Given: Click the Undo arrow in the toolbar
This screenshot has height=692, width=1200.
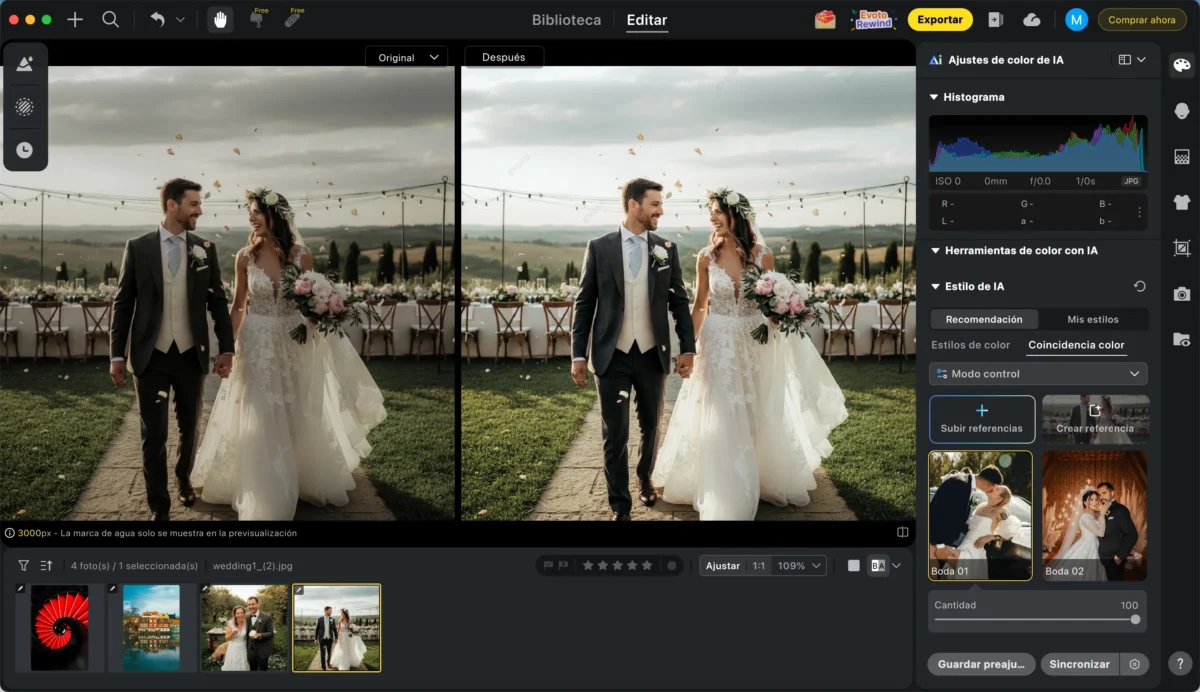Looking at the screenshot, I should (158, 18).
